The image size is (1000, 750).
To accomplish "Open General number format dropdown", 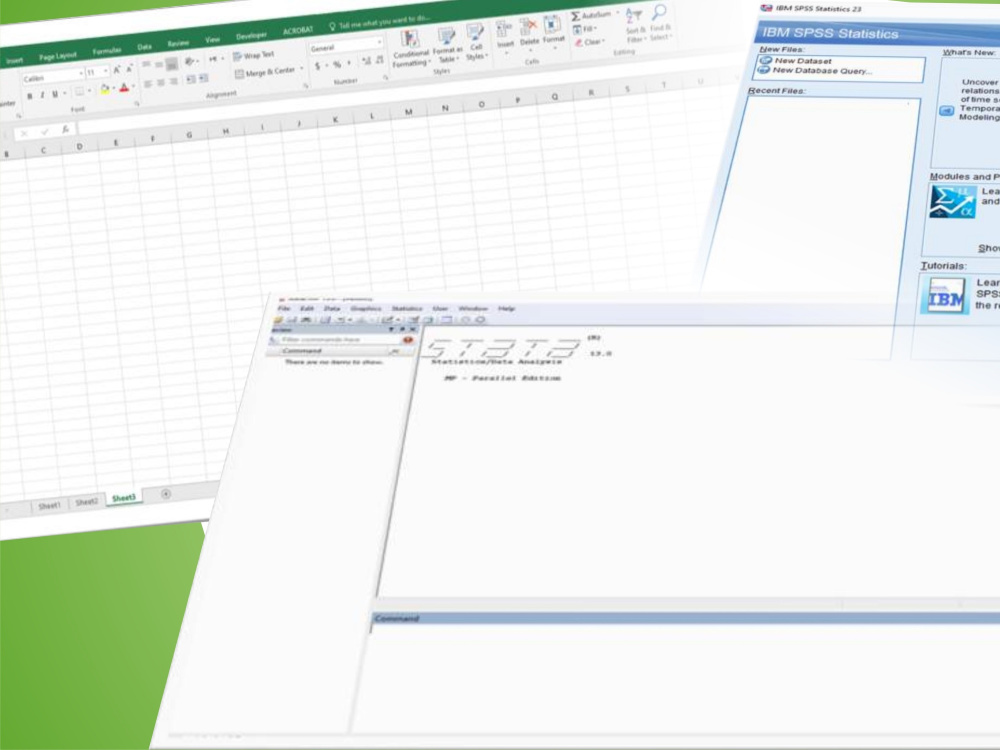I will tap(379, 42).
